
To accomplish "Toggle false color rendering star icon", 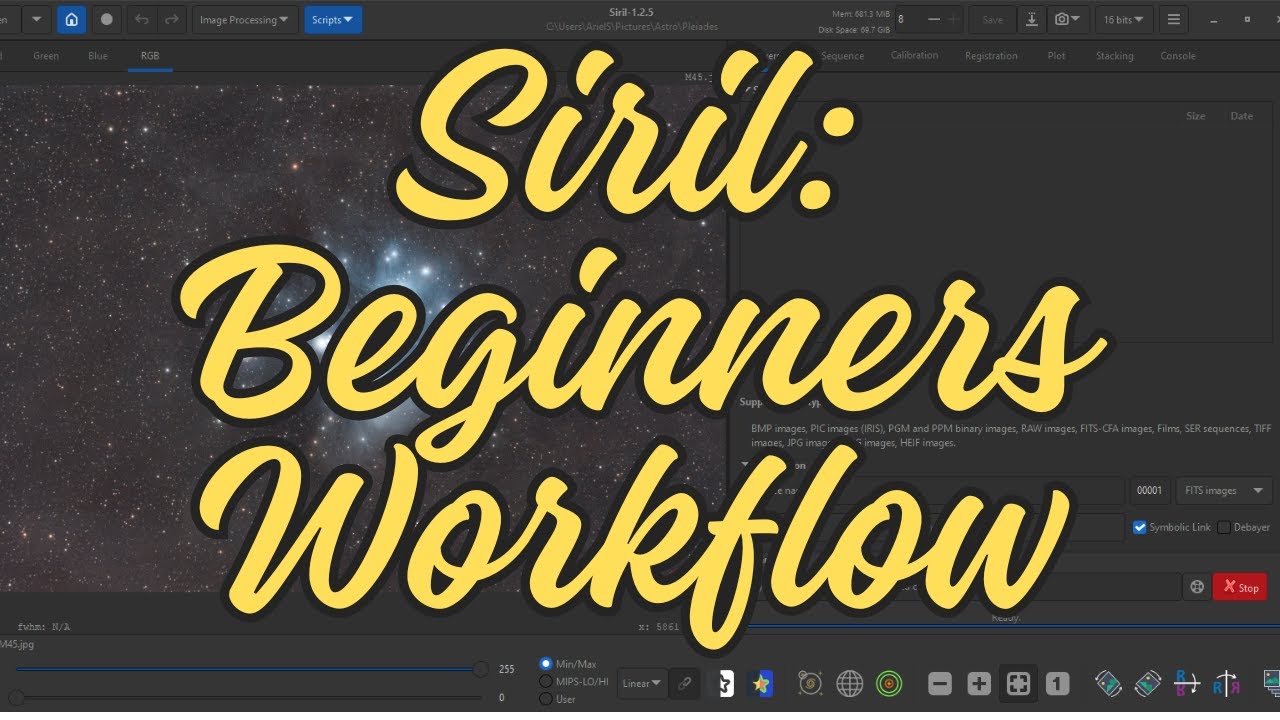I will (762, 684).
